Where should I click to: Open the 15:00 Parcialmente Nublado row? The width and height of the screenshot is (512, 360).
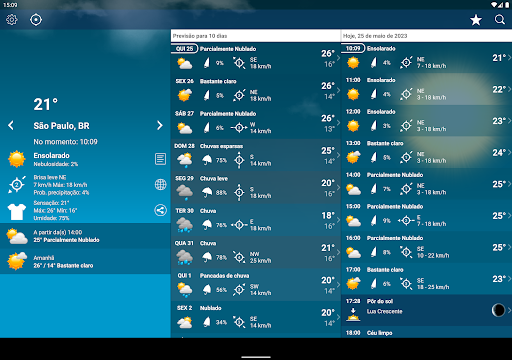tap(426, 216)
